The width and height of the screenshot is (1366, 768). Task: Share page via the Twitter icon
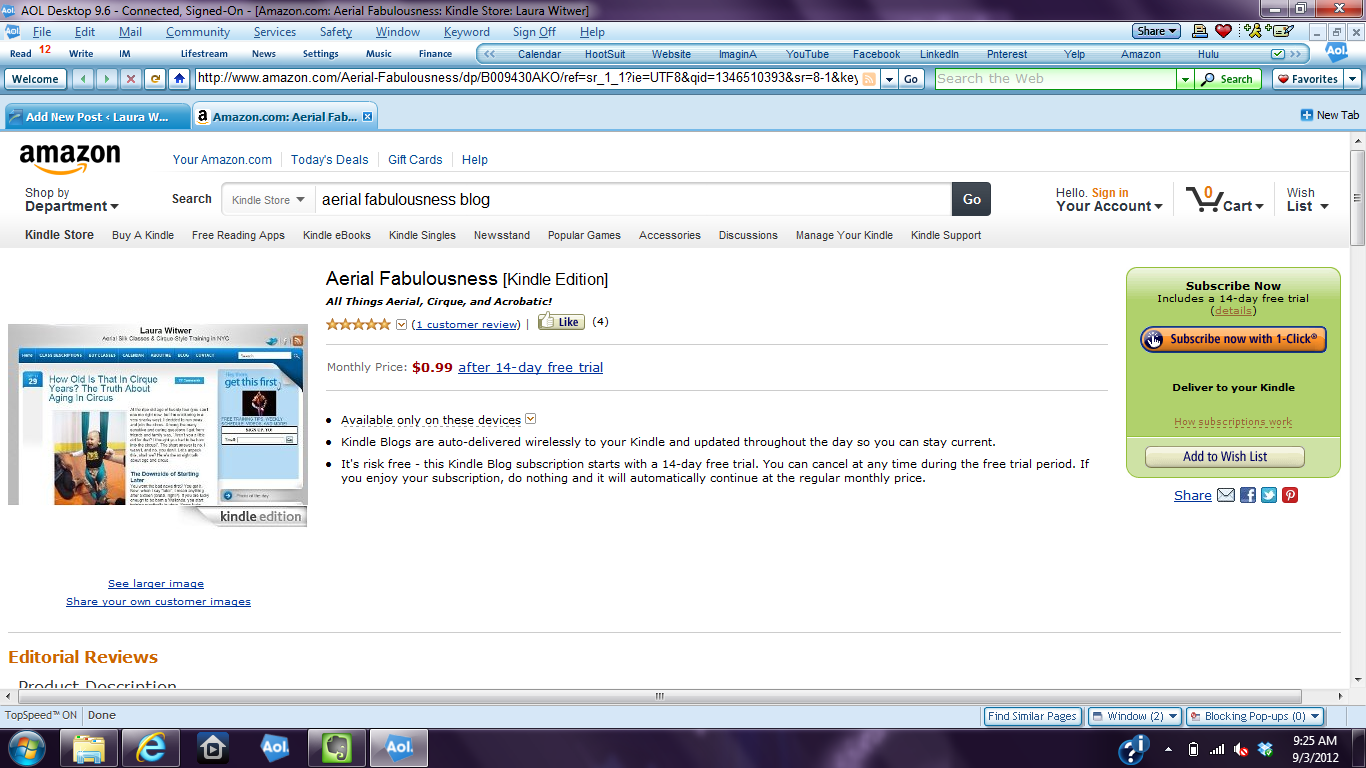(1269, 495)
